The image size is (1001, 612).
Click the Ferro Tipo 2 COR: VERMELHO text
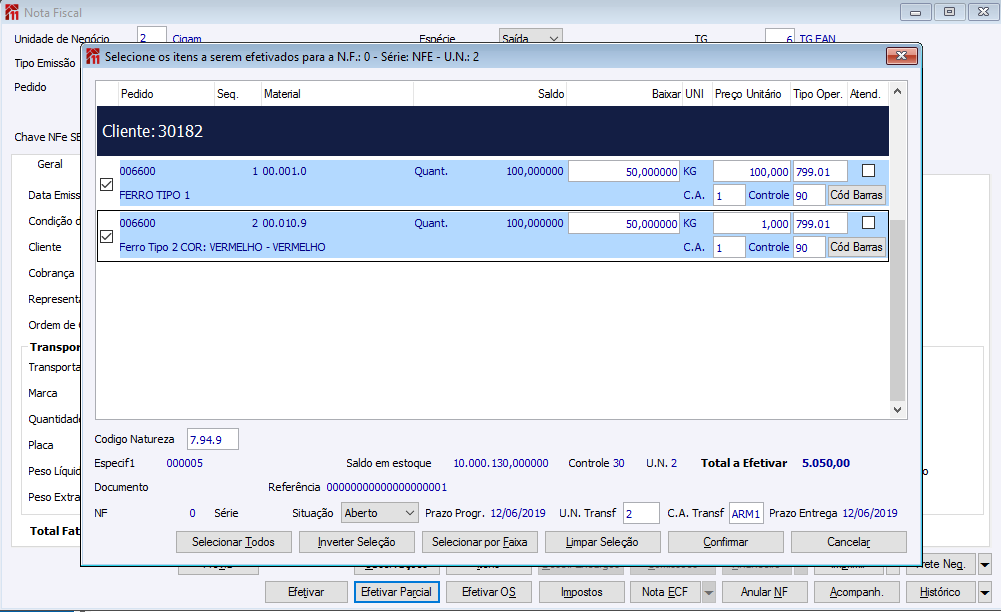(222, 247)
